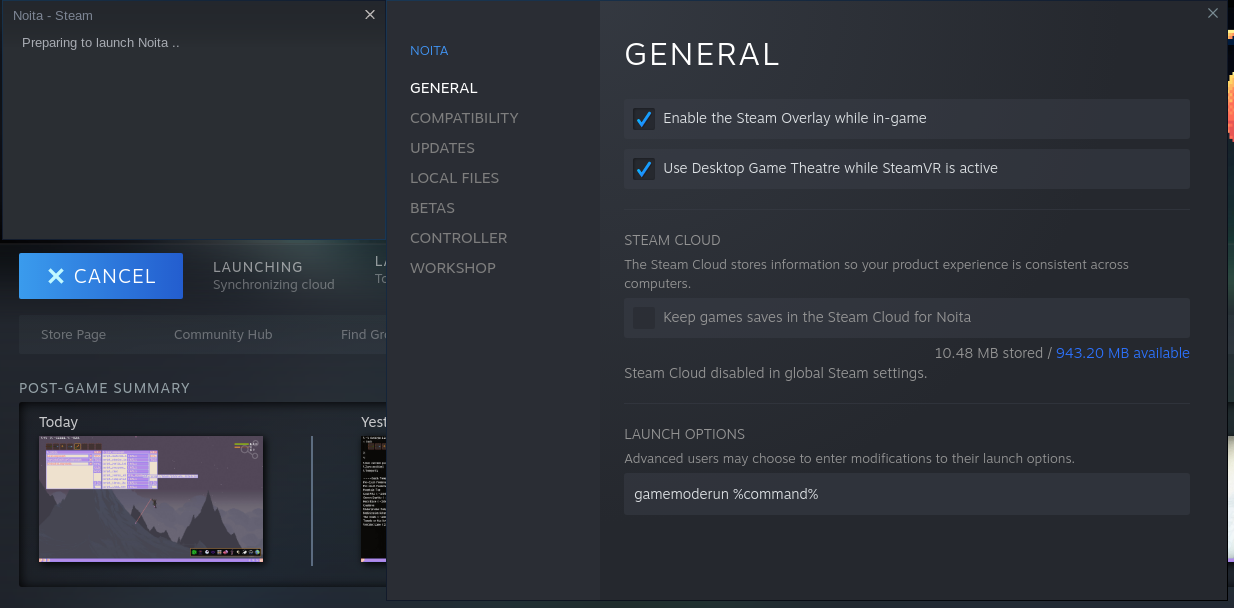Click the Preparing to launch Noita message
The width and height of the screenshot is (1234, 608).
click(x=101, y=43)
